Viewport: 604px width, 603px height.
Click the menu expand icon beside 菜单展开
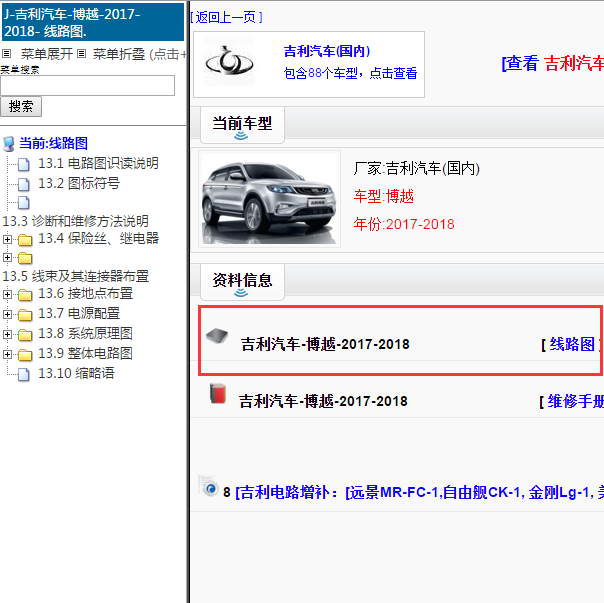click(x=7, y=54)
